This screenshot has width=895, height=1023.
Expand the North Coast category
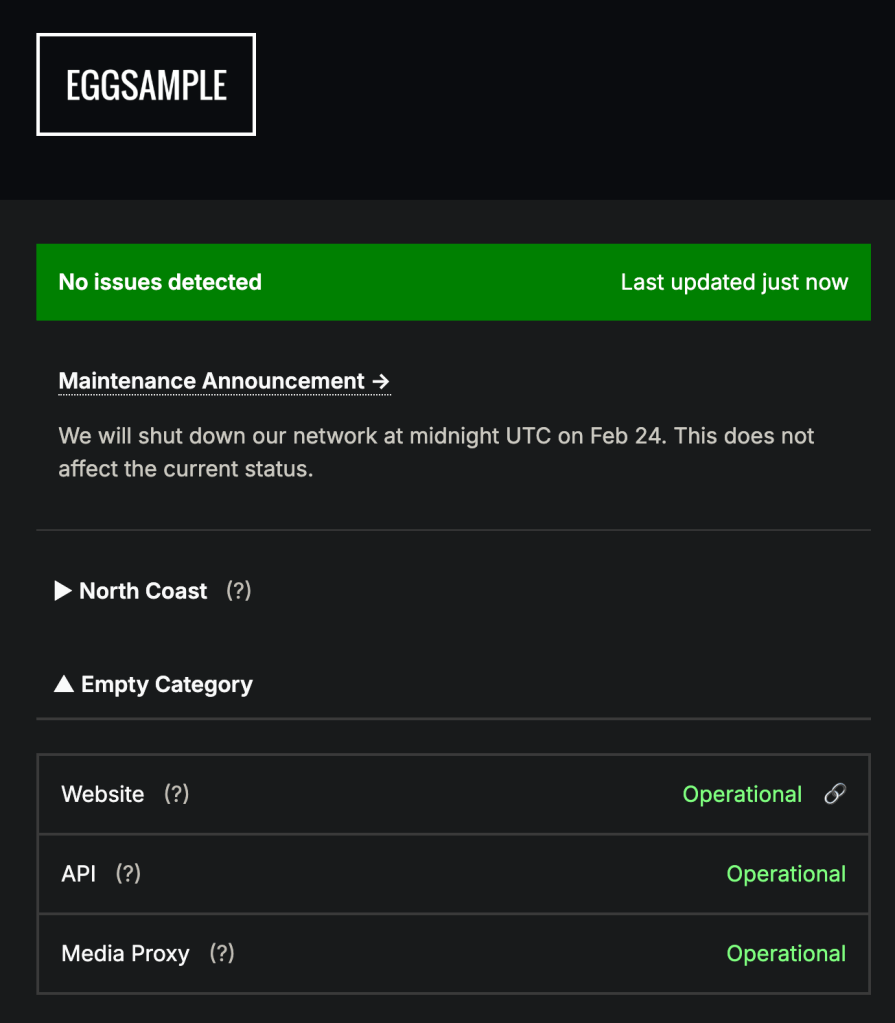tap(143, 591)
